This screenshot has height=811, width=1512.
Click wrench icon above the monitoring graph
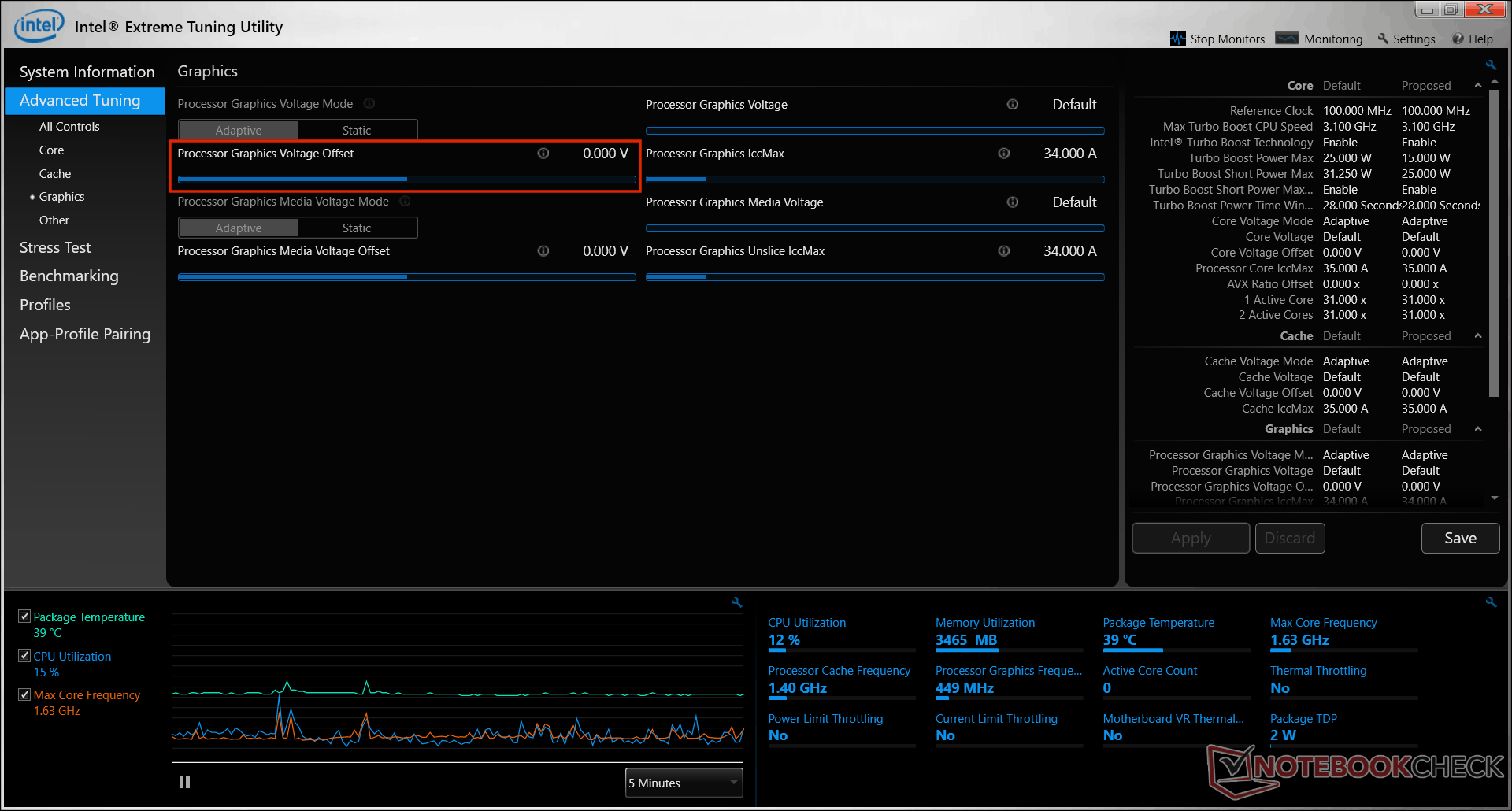click(736, 602)
